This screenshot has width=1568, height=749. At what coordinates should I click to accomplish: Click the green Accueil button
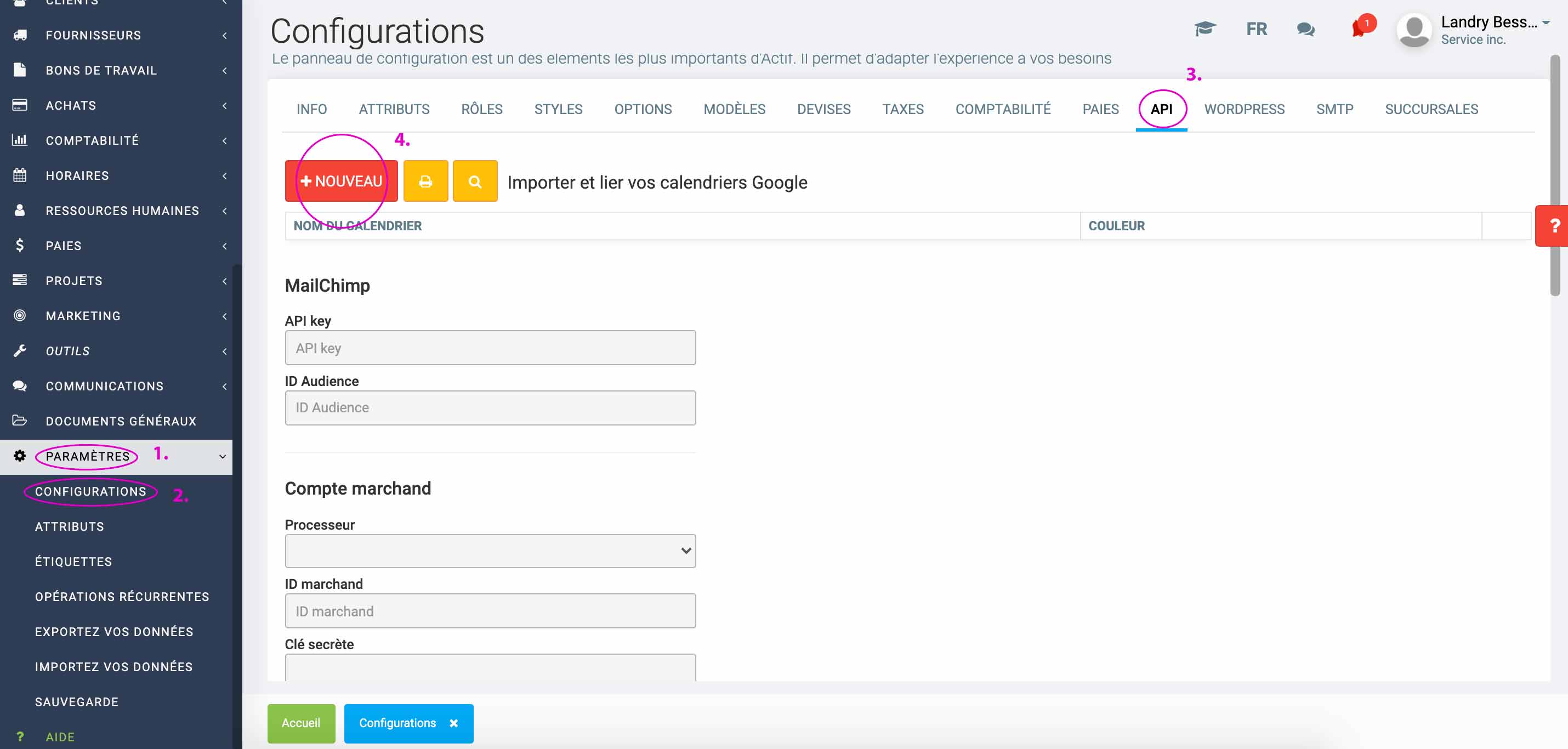[300, 723]
